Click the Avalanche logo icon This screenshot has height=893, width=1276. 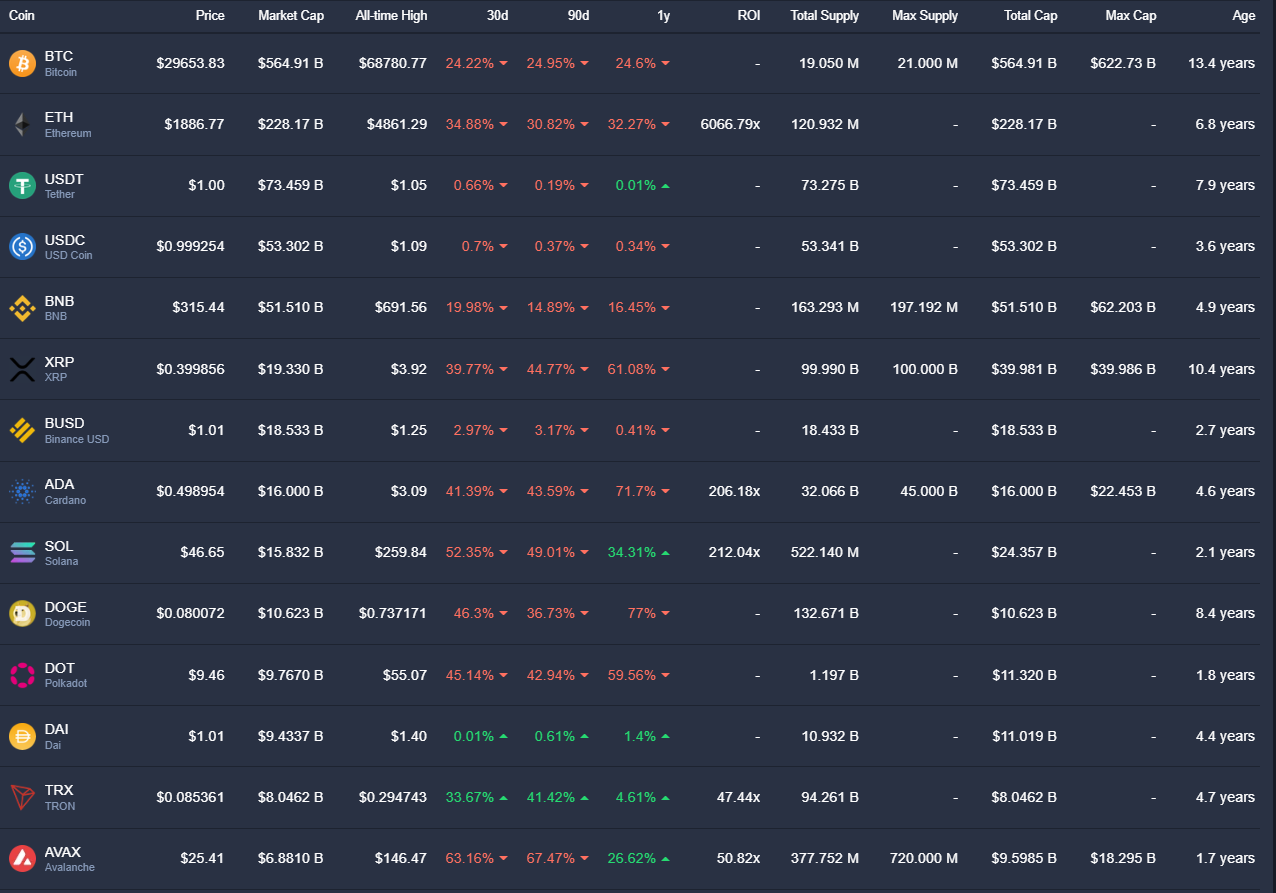coord(22,858)
